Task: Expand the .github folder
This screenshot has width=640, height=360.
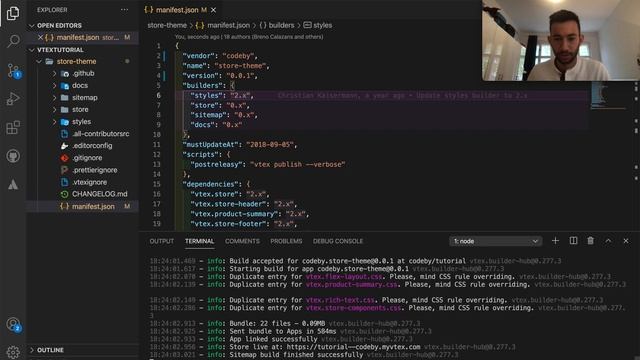Action: (54, 73)
